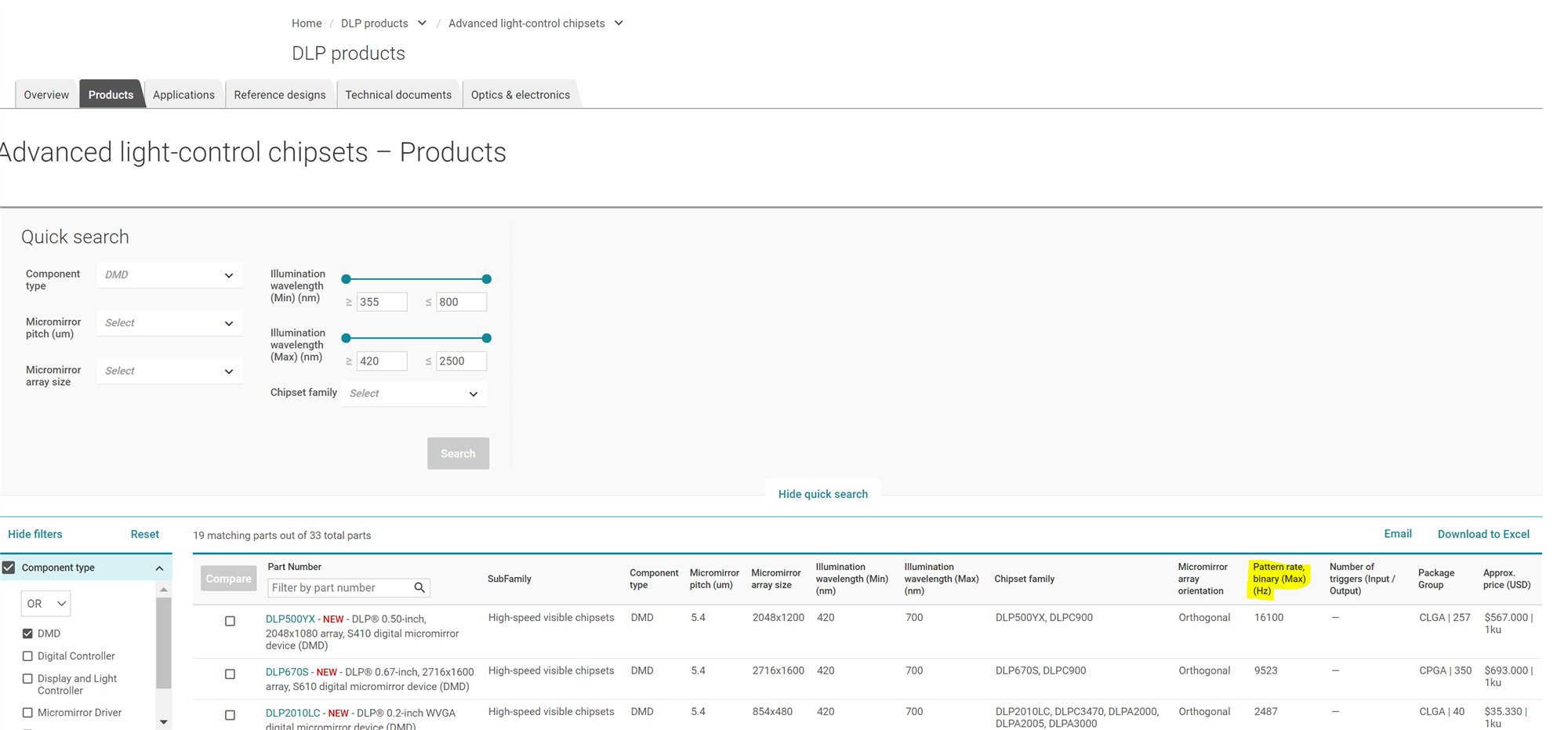Viewport: 1568px width, 730px height.
Task: Click the part number filter search icon
Action: click(x=419, y=587)
